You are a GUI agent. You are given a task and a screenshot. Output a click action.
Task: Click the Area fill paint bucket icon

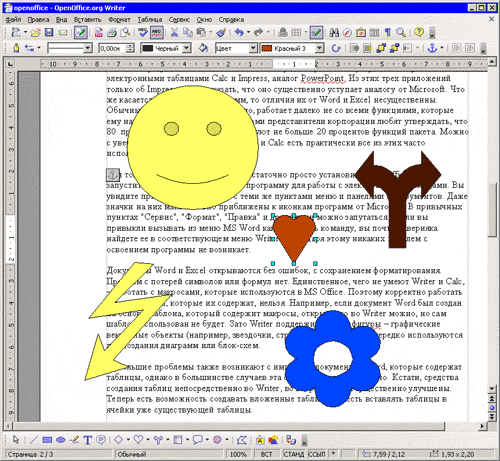click(x=203, y=48)
